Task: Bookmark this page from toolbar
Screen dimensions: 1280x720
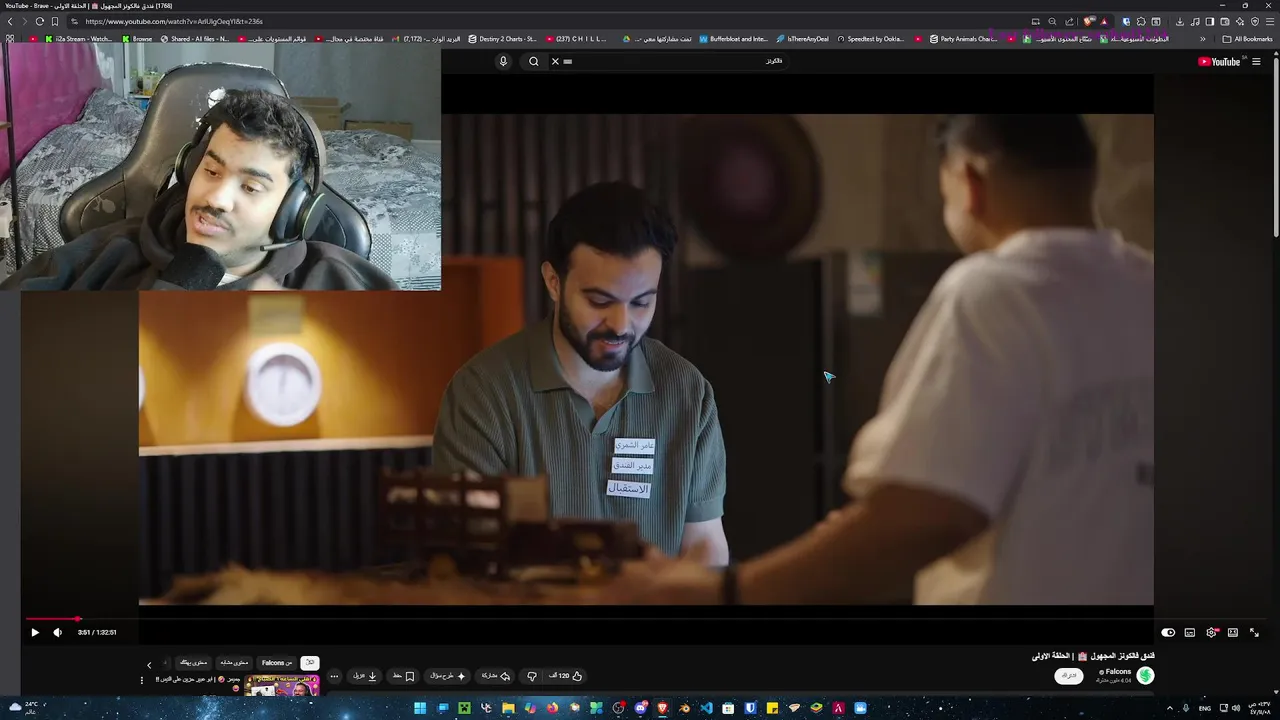Action: point(54,21)
